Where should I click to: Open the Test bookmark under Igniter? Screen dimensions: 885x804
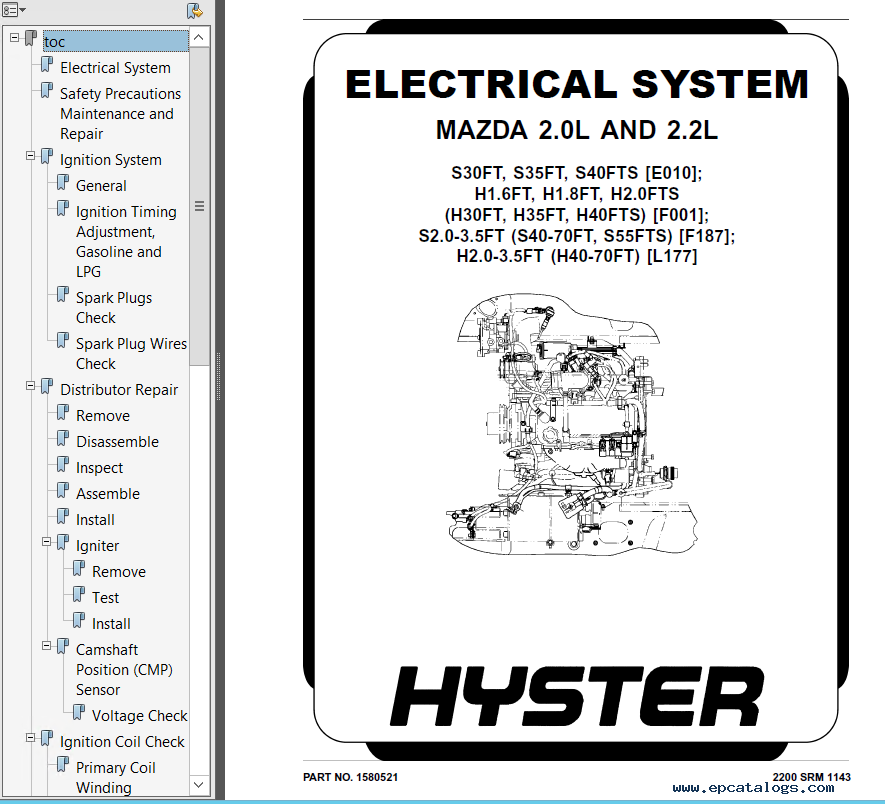tap(105, 598)
